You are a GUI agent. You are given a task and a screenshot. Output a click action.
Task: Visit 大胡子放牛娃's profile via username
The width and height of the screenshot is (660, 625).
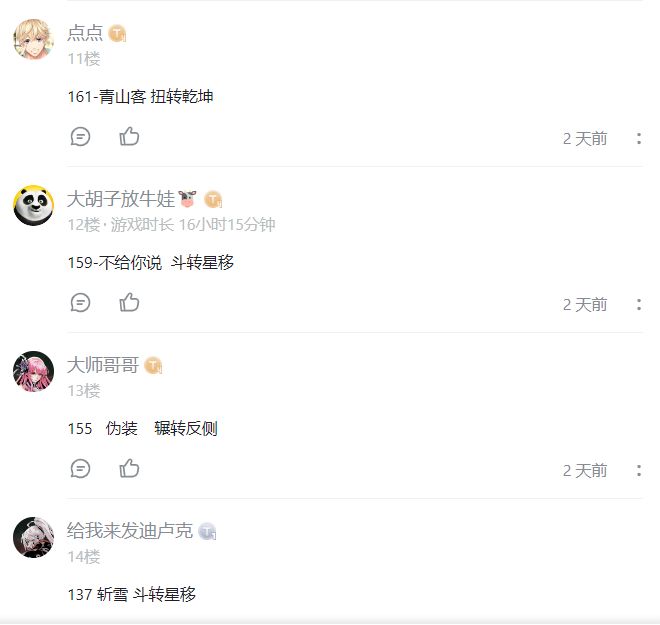click(x=121, y=199)
